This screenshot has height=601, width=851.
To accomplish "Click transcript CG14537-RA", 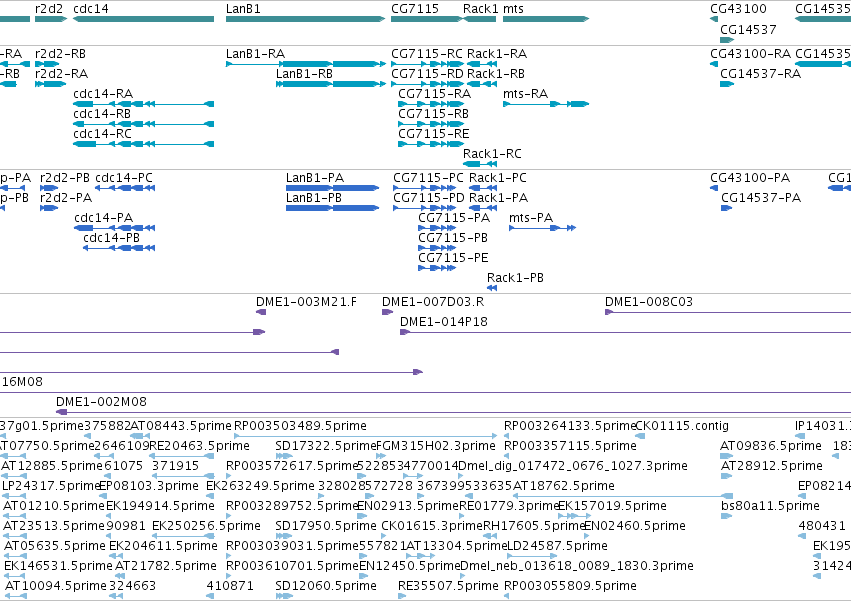I will 727,84.
